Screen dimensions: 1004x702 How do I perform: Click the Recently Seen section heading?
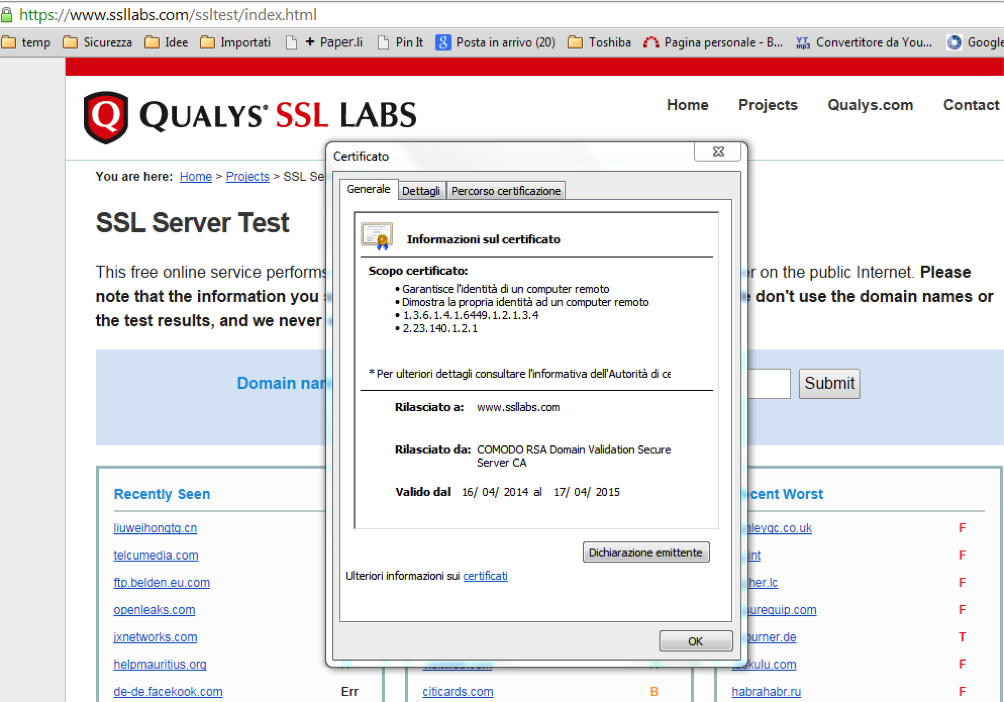162,494
